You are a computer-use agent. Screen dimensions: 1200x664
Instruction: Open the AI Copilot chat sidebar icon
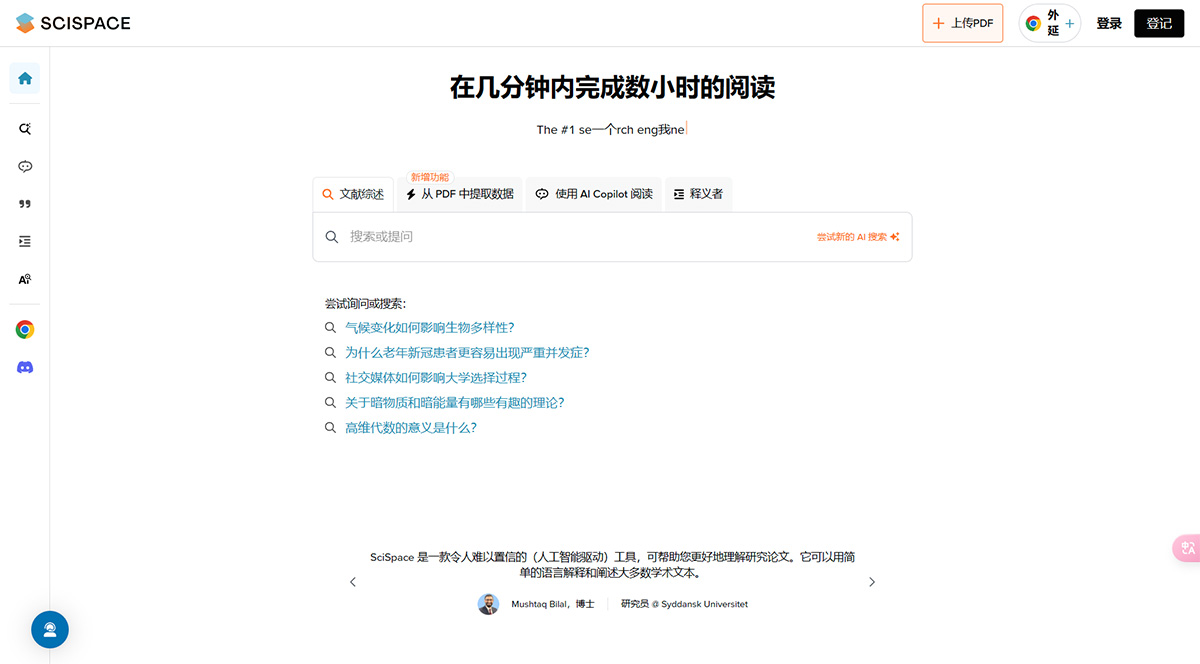pyautogui.click(x=23, y=166)
